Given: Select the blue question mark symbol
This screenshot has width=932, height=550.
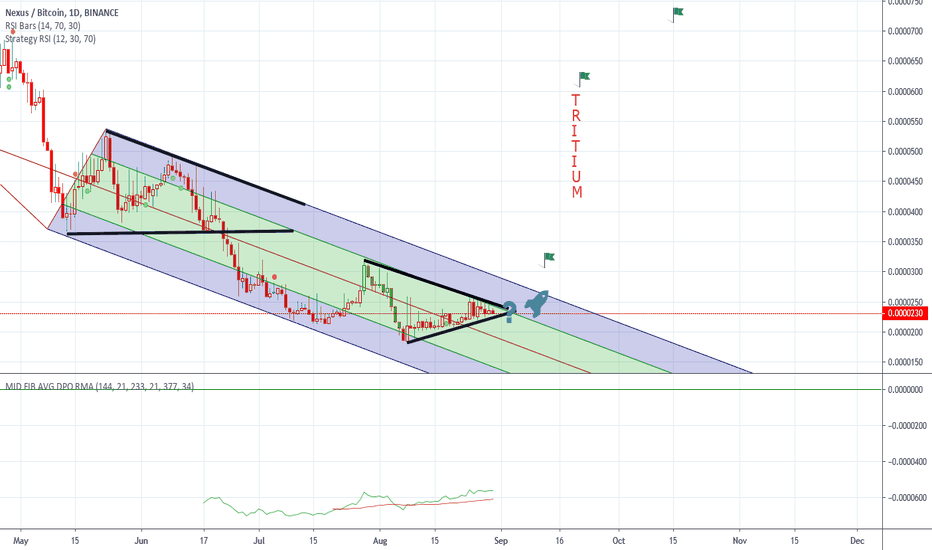Looking at the screenshot, I should point(510,313).
